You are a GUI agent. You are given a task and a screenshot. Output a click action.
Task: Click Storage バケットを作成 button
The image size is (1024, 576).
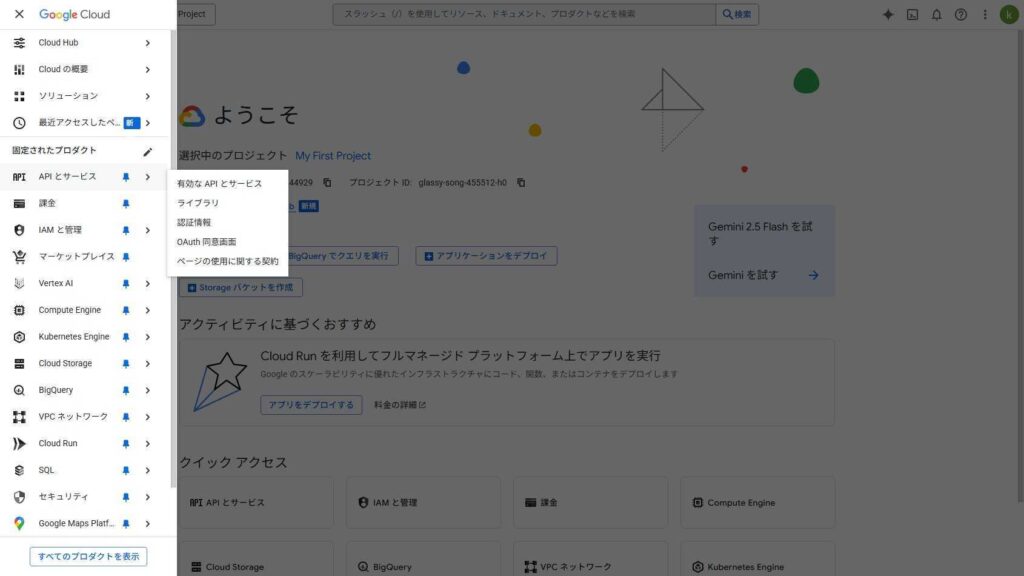point(241,287)
